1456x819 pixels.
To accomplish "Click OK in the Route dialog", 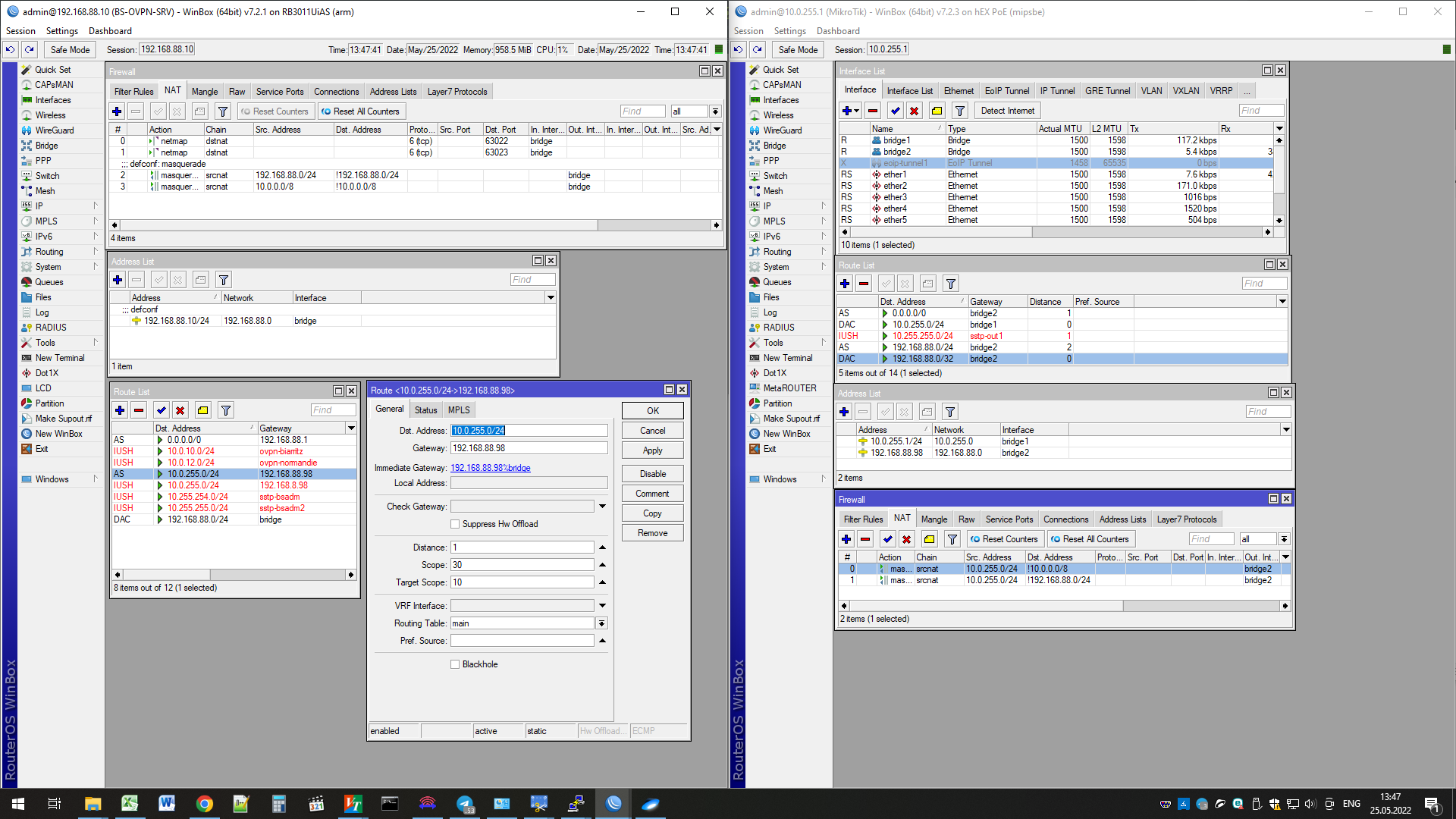I will pyautogui.click(x=653, y=411).
